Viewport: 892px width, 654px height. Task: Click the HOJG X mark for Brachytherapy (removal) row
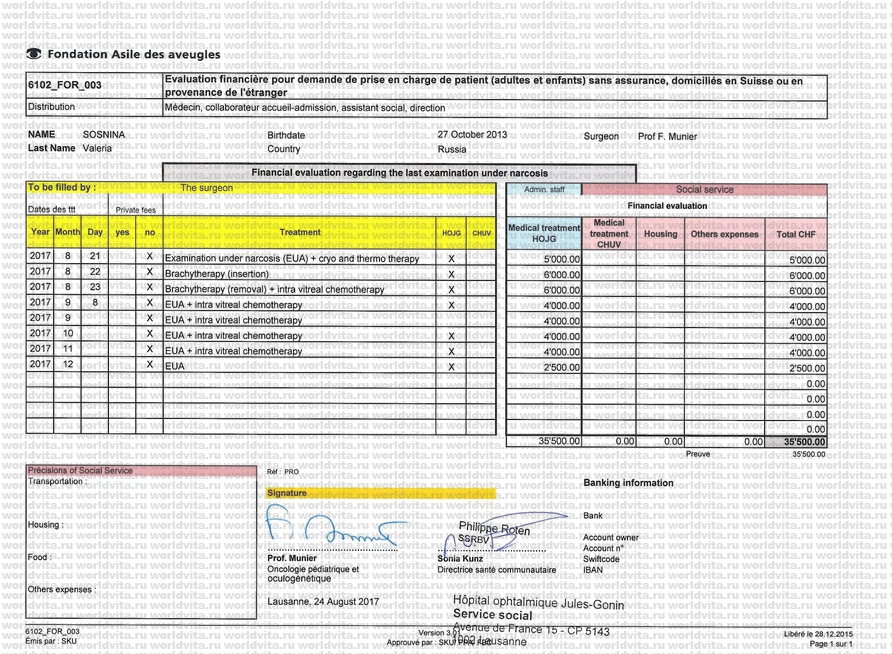click(451, 289)
